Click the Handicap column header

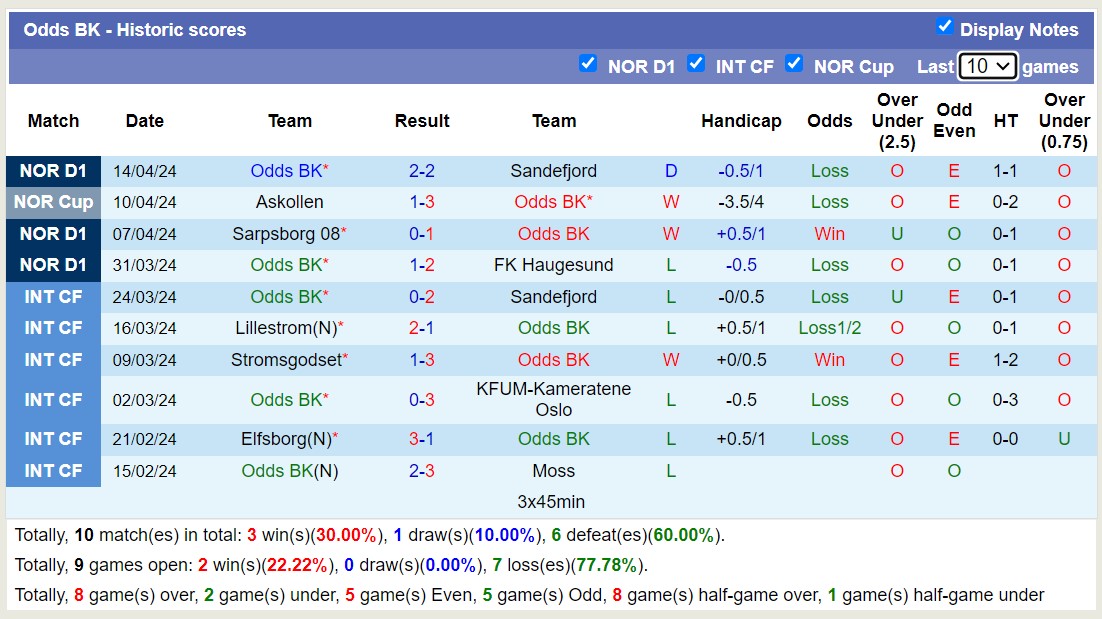742,120
